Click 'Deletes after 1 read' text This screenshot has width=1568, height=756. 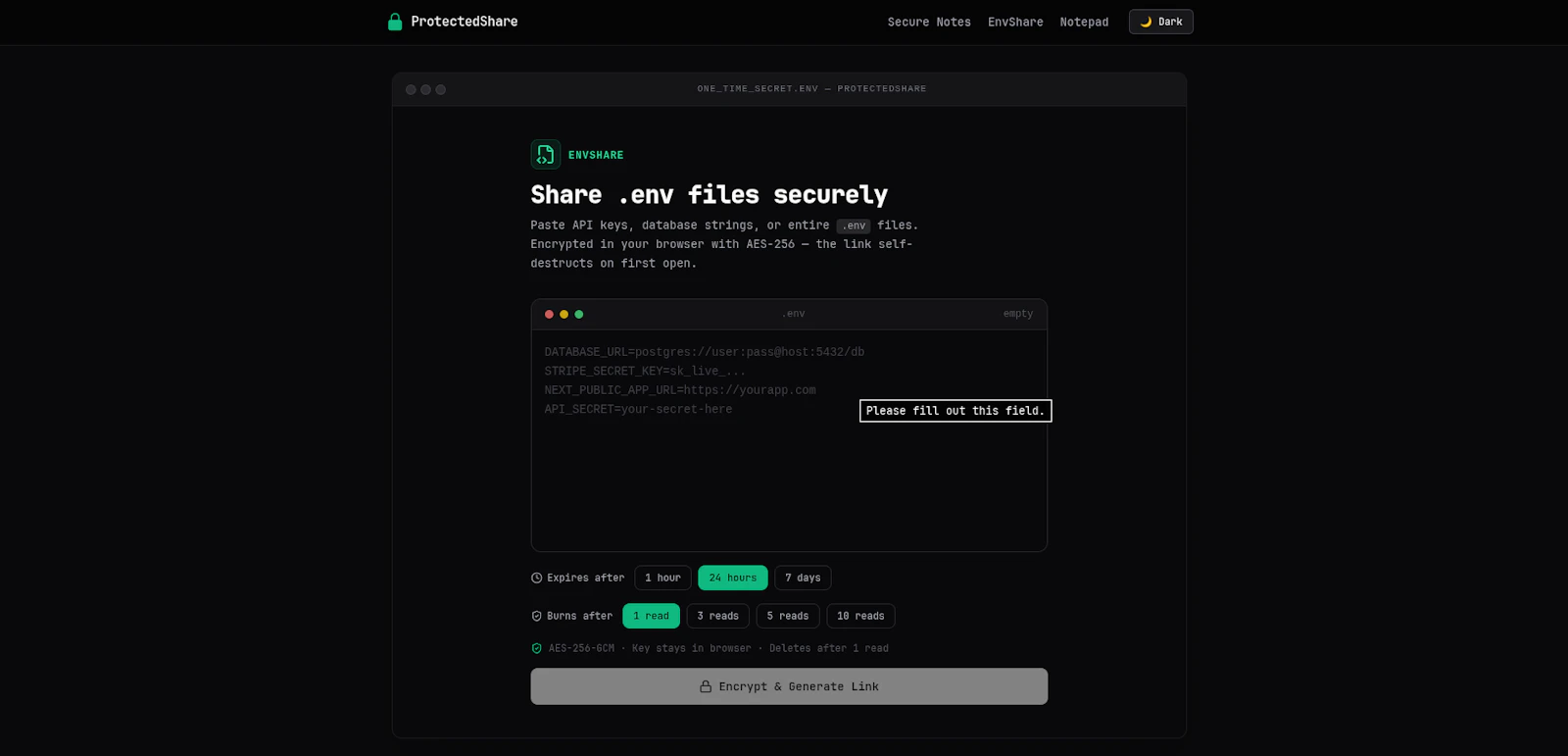coord(829,648)
